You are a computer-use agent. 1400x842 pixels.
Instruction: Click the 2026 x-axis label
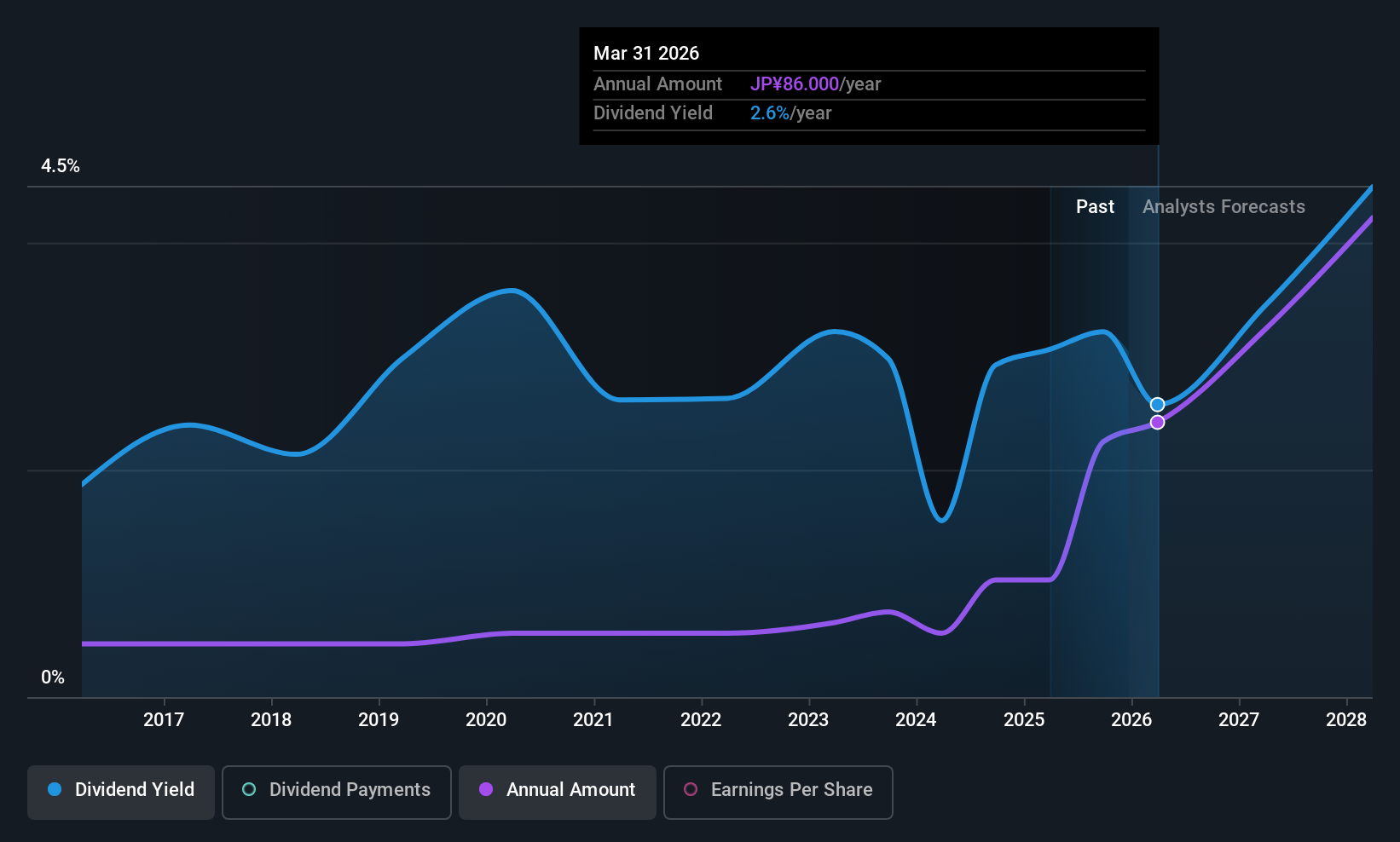(x=1131, y=719)
